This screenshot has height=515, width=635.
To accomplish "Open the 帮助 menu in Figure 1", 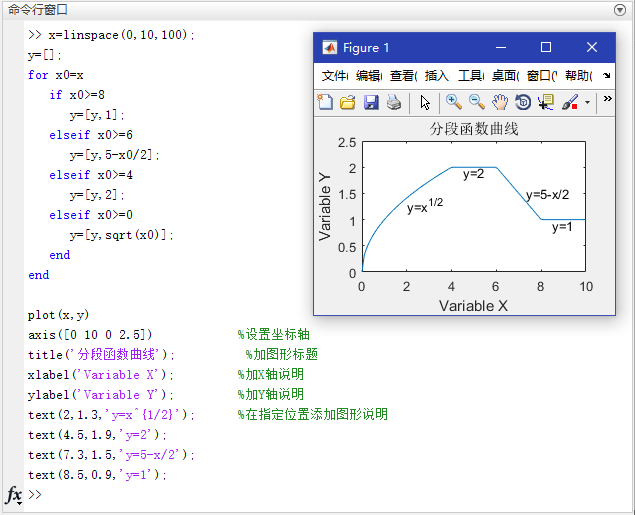I will 579,75.
